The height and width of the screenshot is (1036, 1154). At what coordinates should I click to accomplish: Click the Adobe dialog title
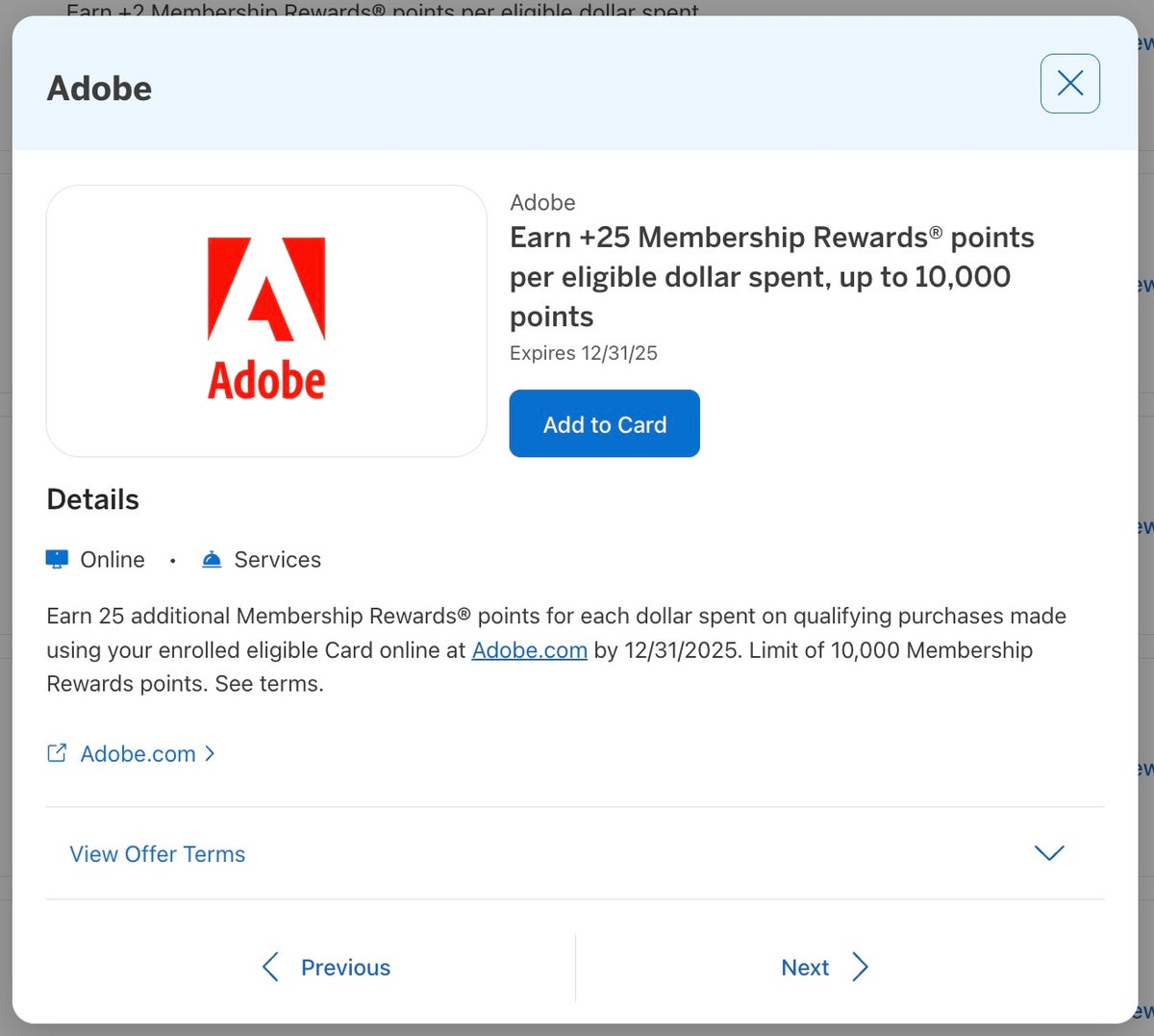(99, 88)
